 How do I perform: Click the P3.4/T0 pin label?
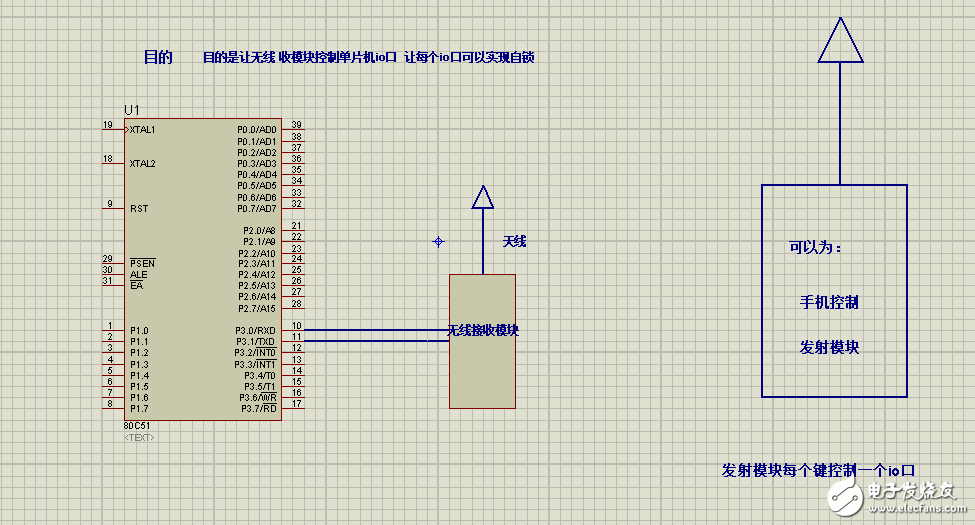pyautogui.click(x=260, y=376)
